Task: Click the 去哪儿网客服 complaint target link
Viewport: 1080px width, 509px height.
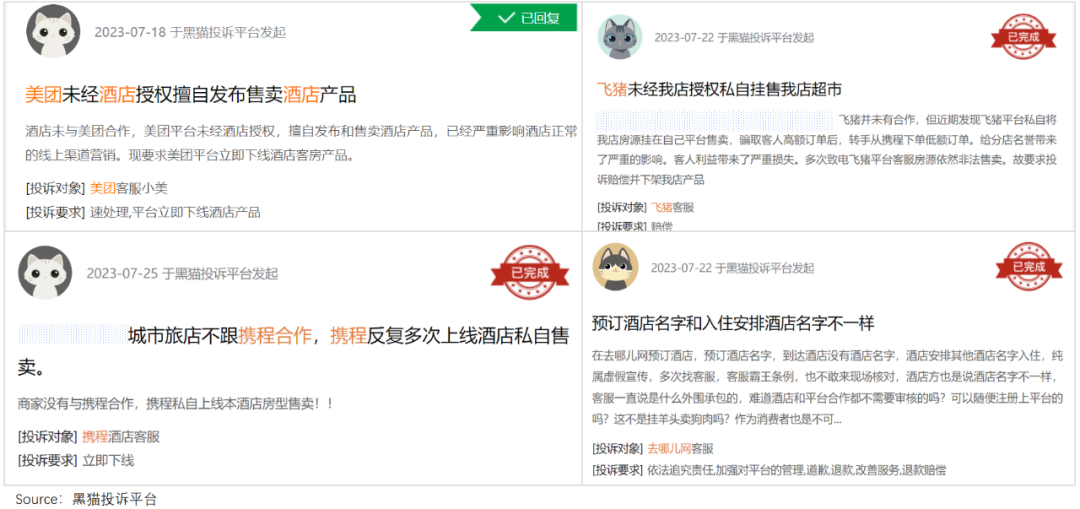Action: (x=680, y=448)
